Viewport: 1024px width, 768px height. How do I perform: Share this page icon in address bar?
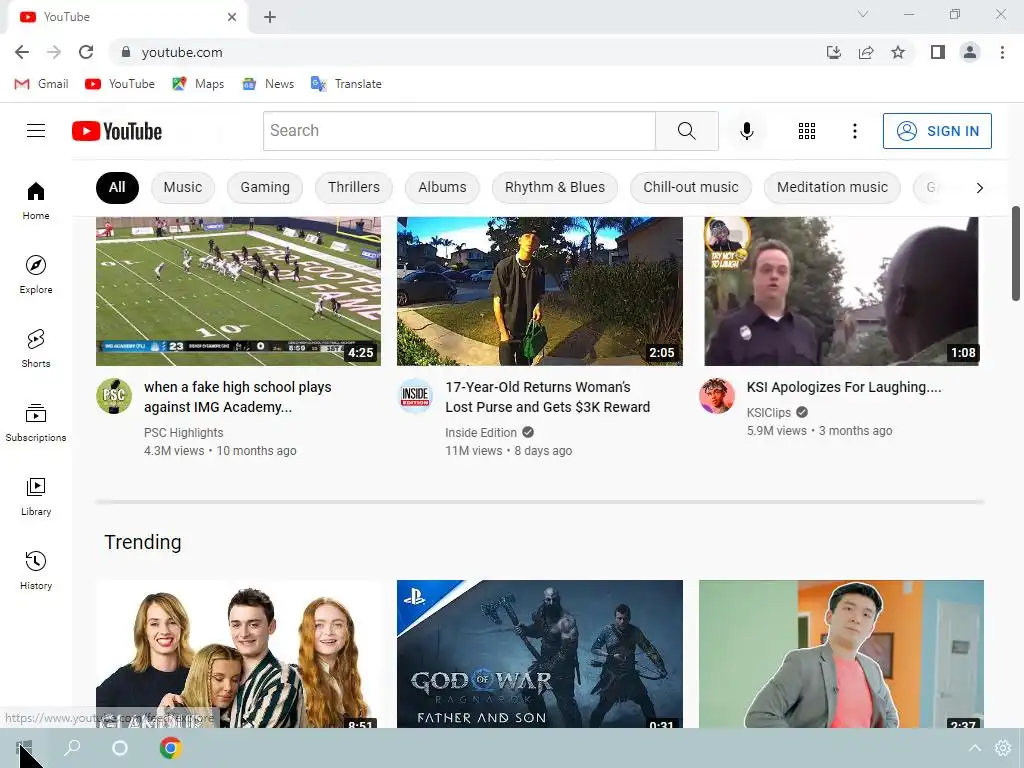pos(866,52)
